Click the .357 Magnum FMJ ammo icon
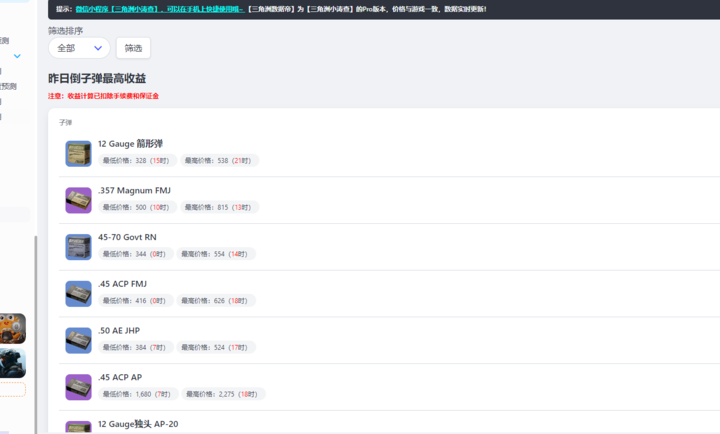The height and width of the screenshot is (434, 720). 78,200
